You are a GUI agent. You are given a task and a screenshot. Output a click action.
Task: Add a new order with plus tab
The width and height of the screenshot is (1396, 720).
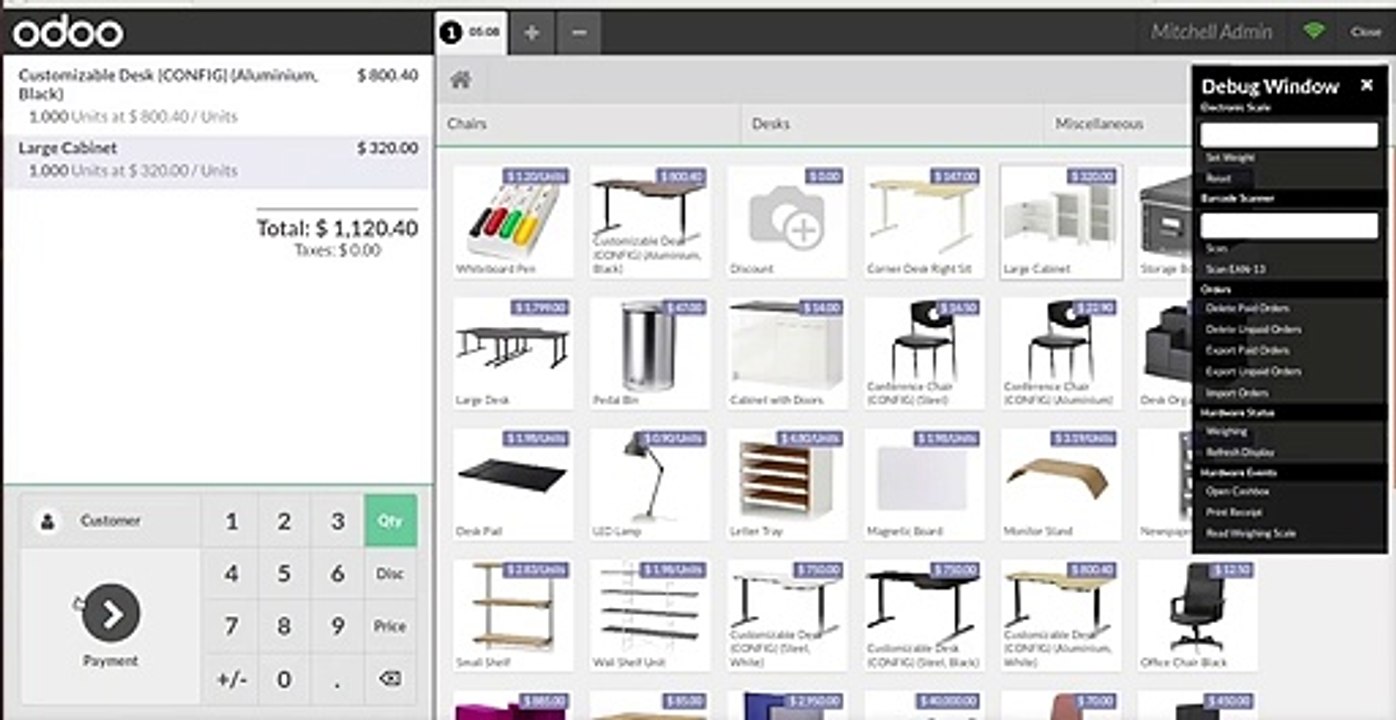pyautogui.click(x=532, y=32)
